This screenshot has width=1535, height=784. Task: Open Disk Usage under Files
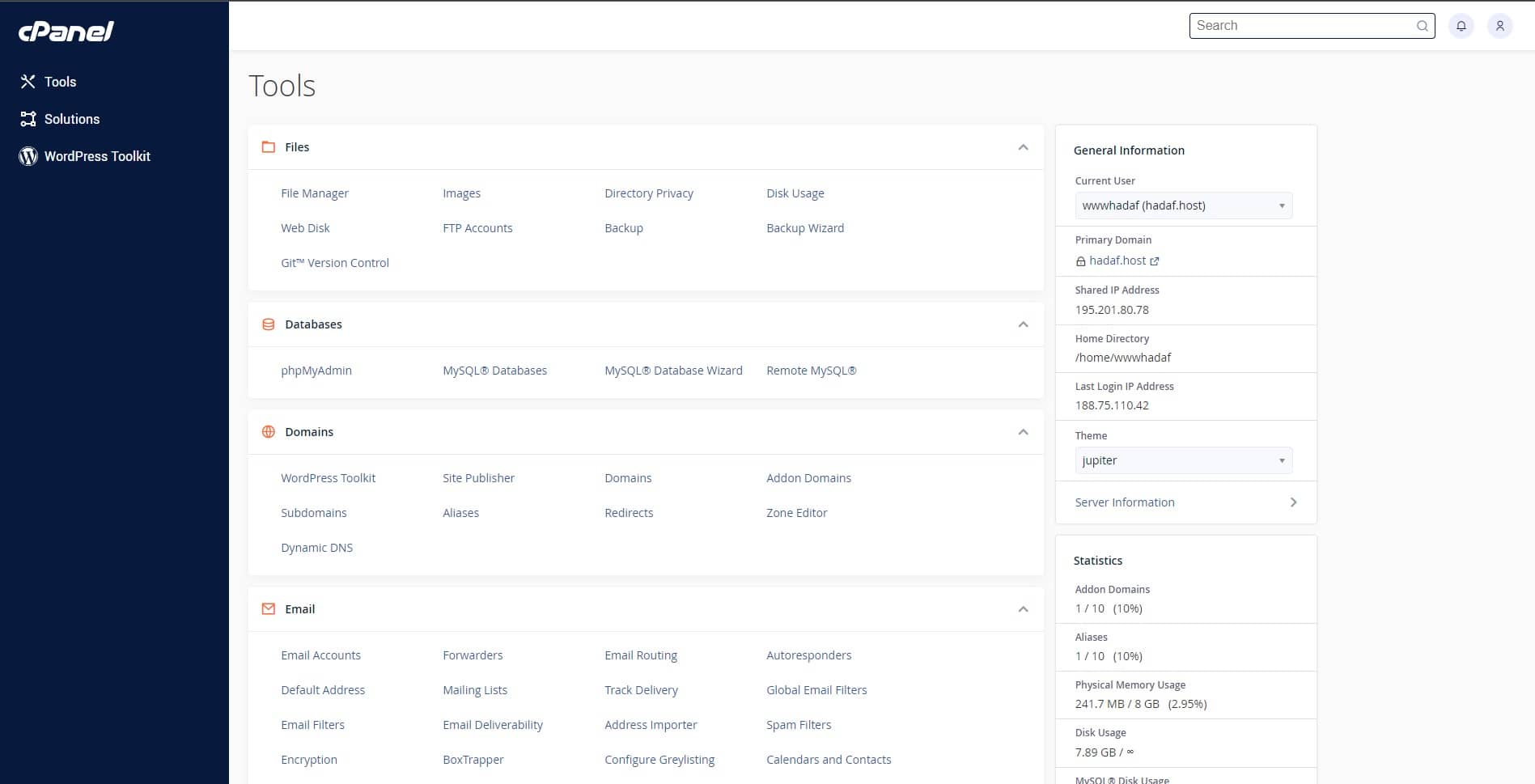(795, 193)
